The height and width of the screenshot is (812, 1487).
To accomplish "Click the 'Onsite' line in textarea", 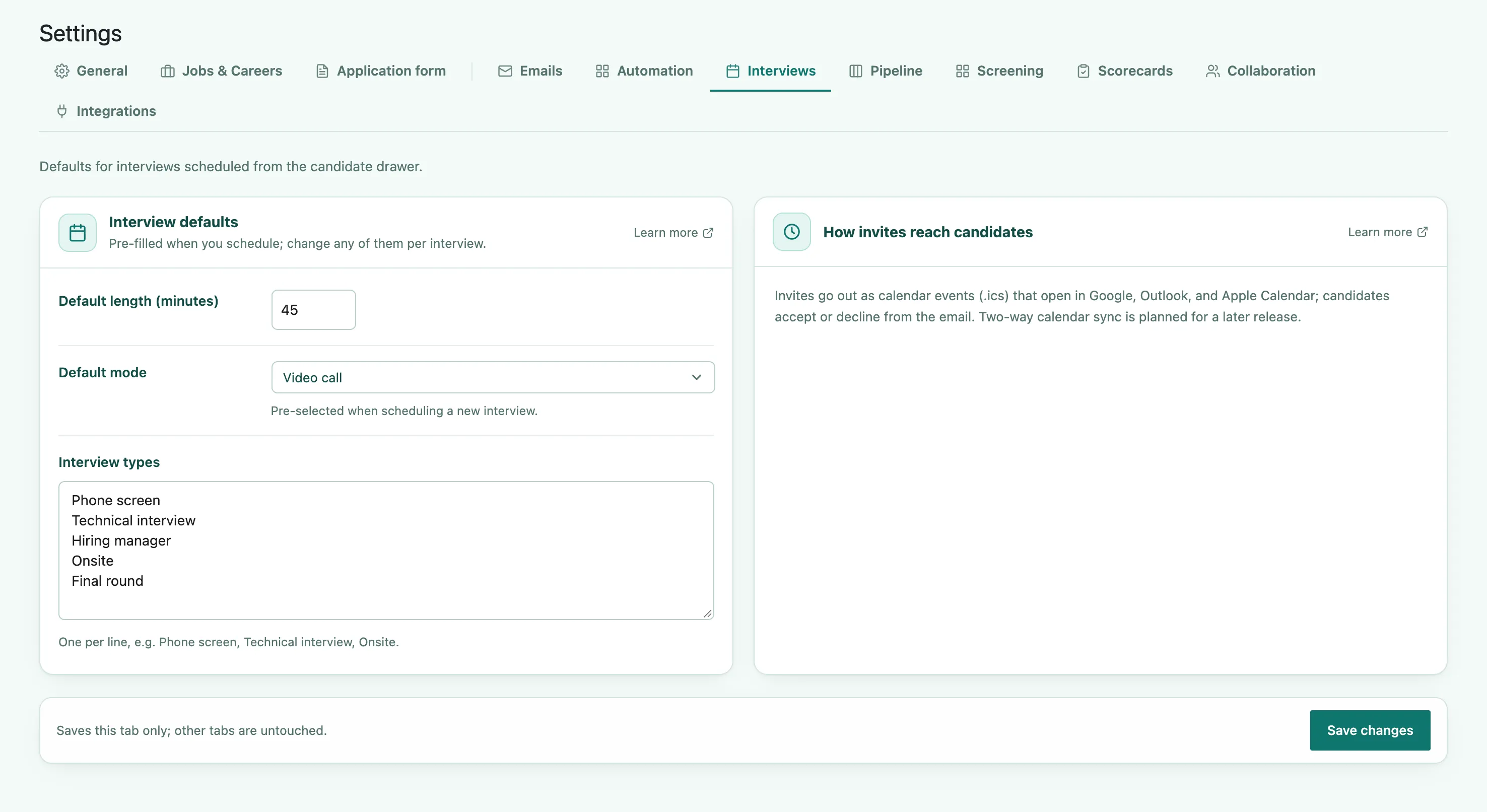I will click(92, 561).
